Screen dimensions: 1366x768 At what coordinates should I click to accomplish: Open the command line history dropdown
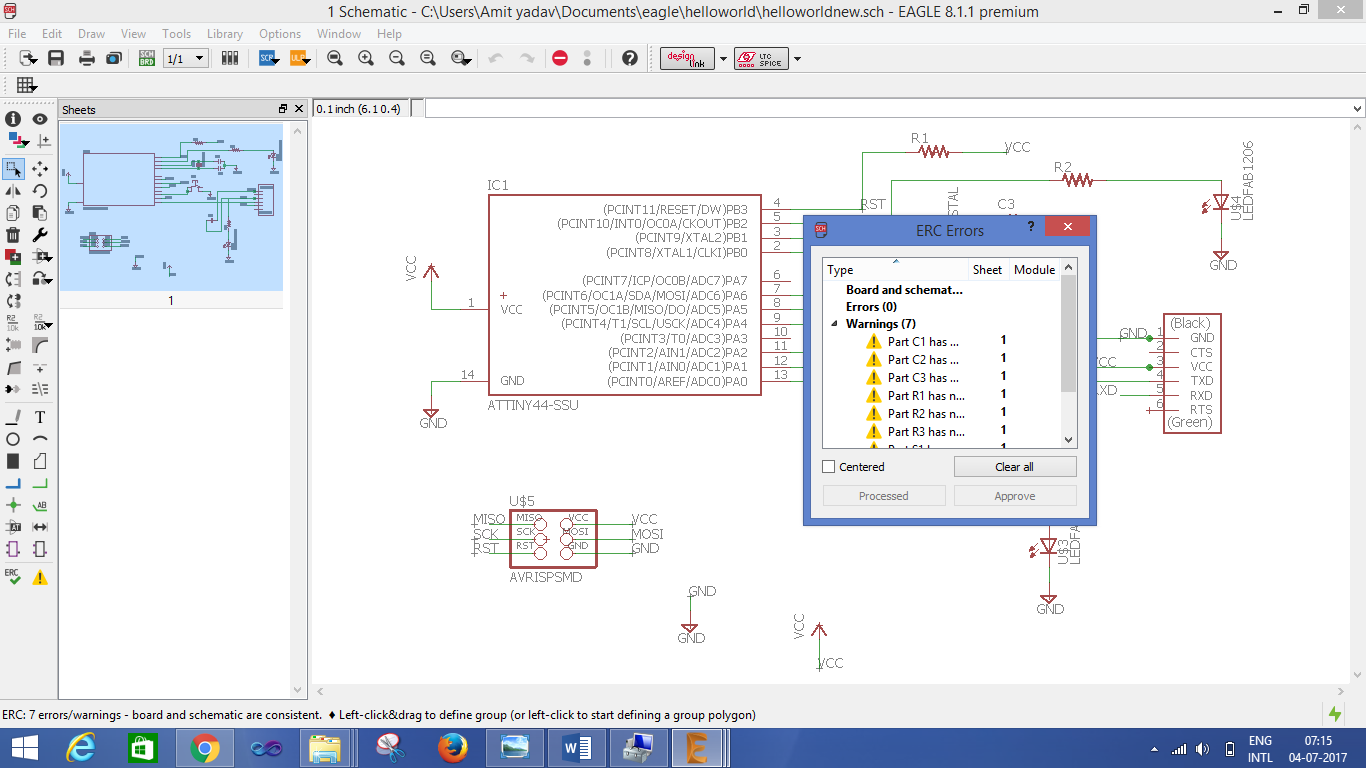click(x=1357, y=108)
